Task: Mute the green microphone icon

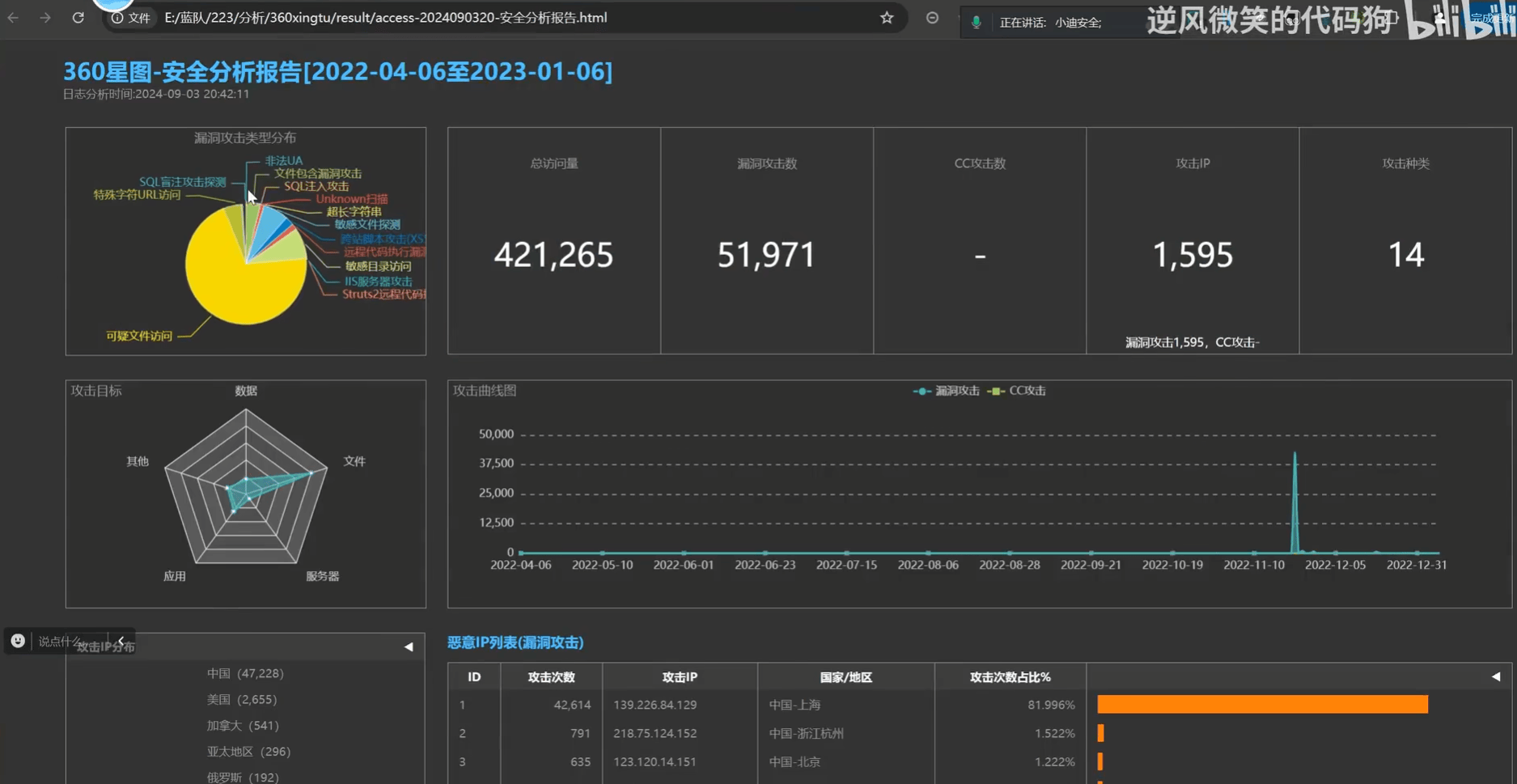Action: pos(977,22)
